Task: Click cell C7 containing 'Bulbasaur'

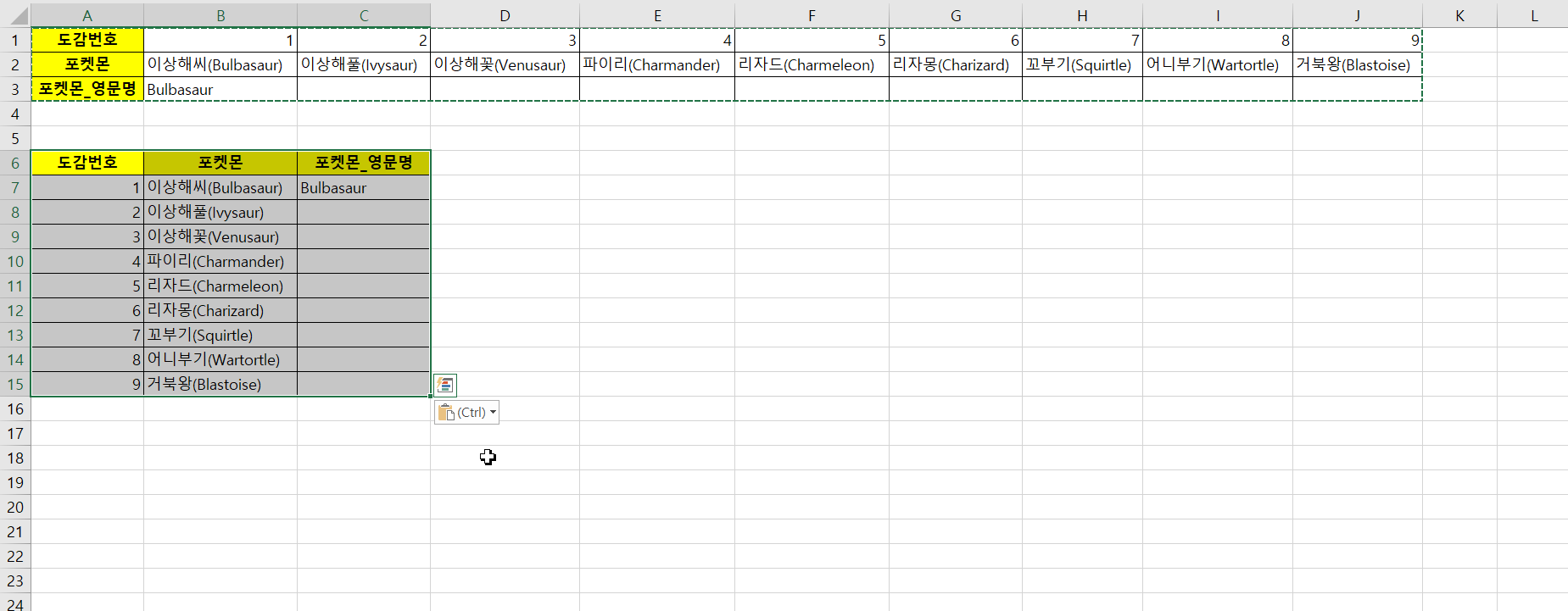Action: pyautogui.click(x=364, y=187)
